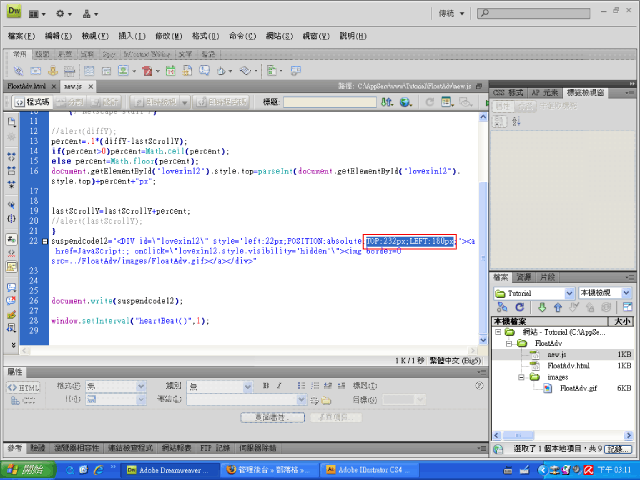640x480 pixels.
Task: Click the 開始 Start button on the taskbar
Action: pos(22,469)
